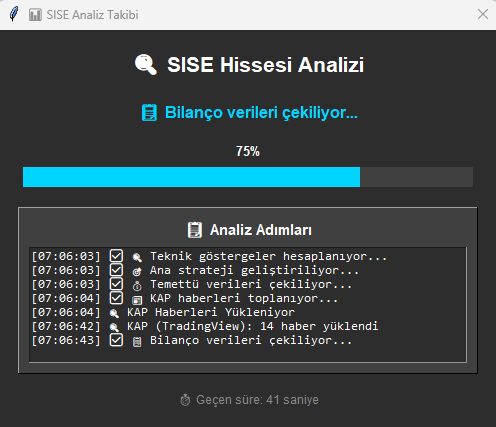The width and height of the screenshot is (496, 427).
Task: Close the SISE Analiz Takibi window
Action: click(x=483, y=14)
